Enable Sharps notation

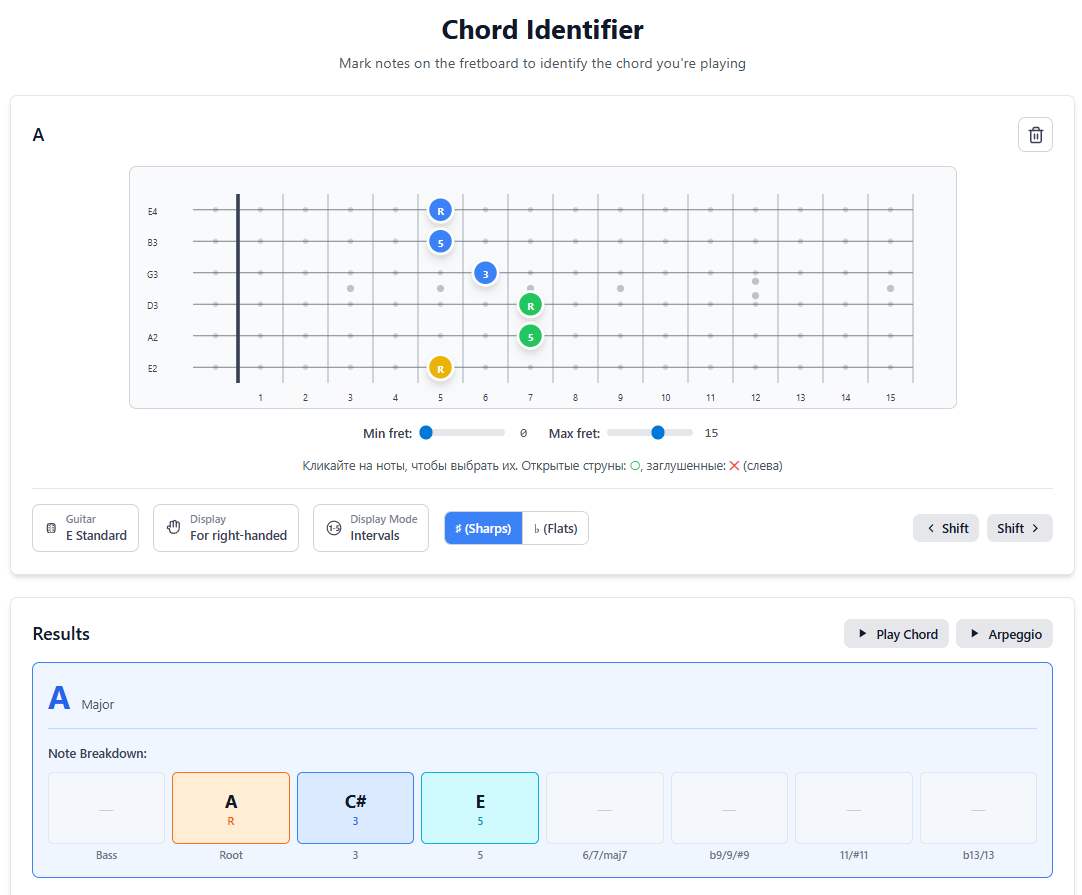(483, 527)
